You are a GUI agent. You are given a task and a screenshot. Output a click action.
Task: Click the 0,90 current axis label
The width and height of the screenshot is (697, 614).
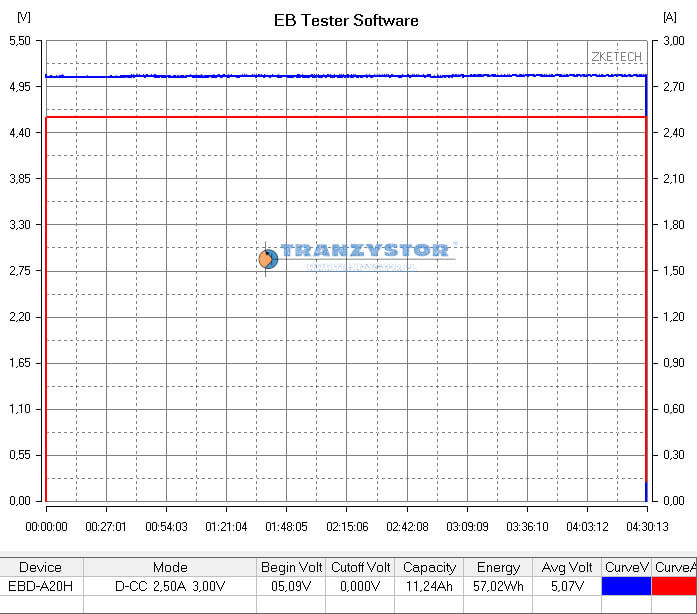(x=674, y=363)
